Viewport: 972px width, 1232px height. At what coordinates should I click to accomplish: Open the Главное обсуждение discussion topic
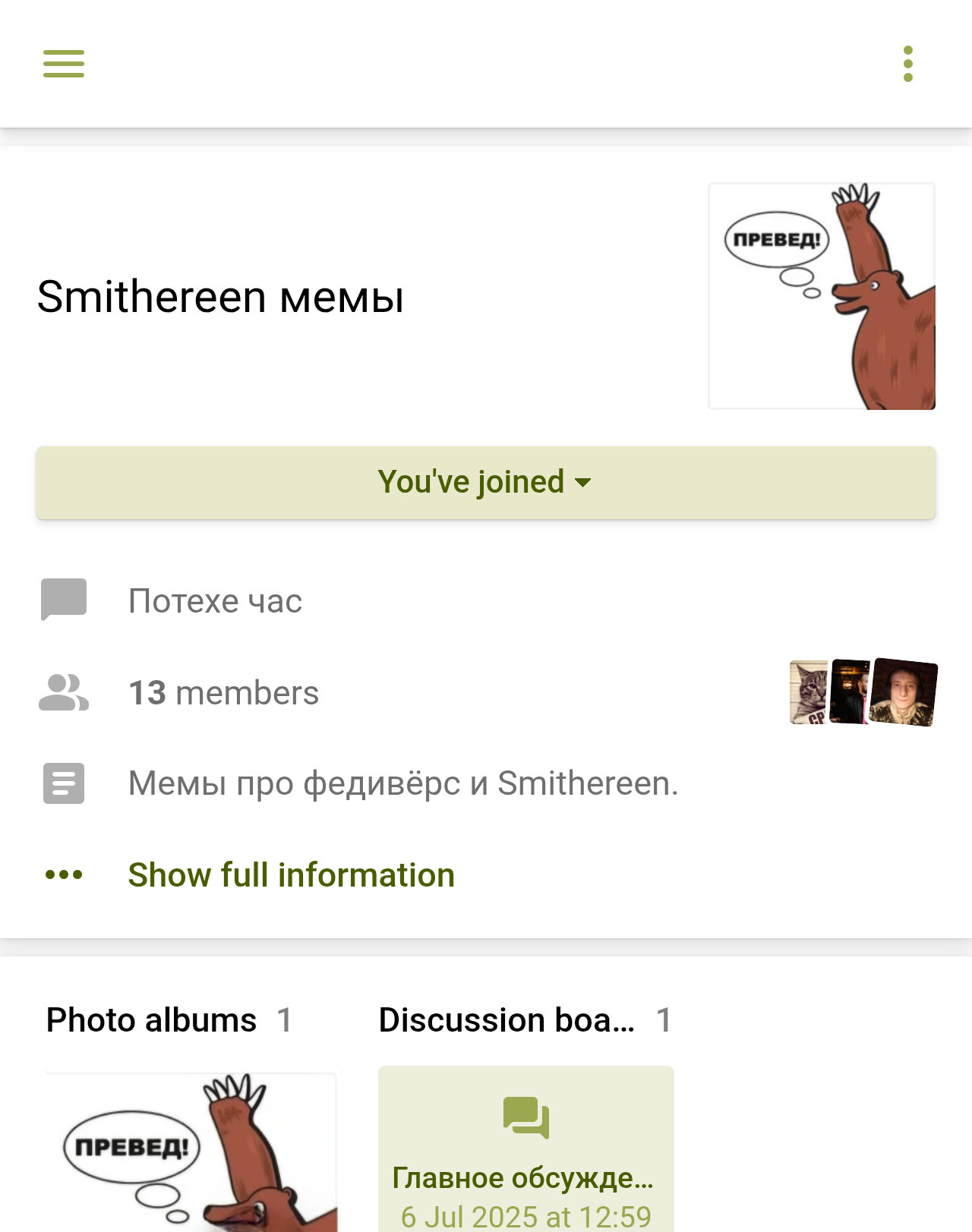pos(522,1178)
